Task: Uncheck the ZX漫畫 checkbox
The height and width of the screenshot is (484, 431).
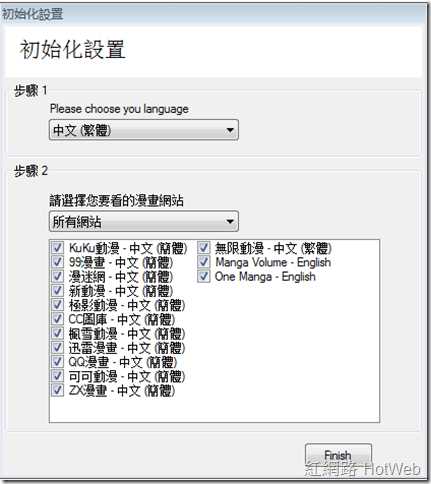Action: click(57, 390)
